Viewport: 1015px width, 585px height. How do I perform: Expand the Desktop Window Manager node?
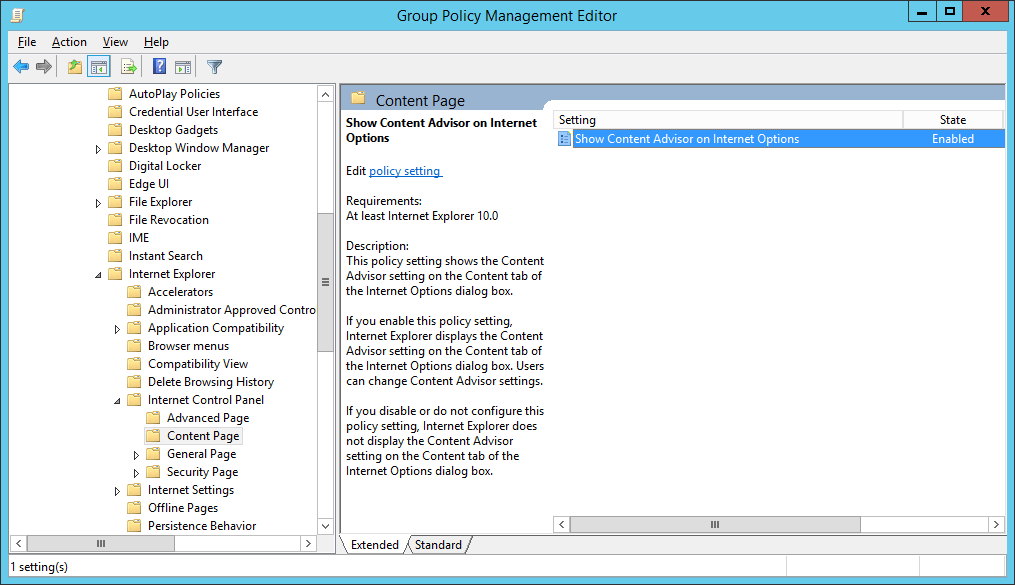(98, 149)
